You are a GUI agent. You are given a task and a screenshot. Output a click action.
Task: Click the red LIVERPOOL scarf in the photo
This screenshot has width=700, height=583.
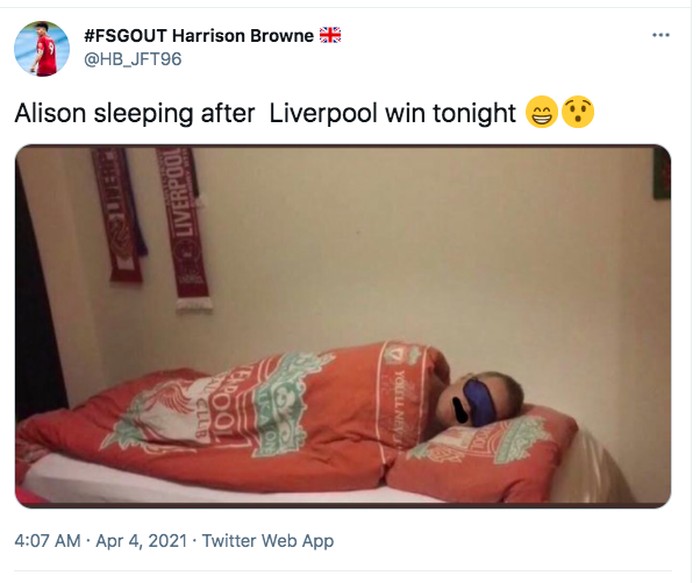185,228
